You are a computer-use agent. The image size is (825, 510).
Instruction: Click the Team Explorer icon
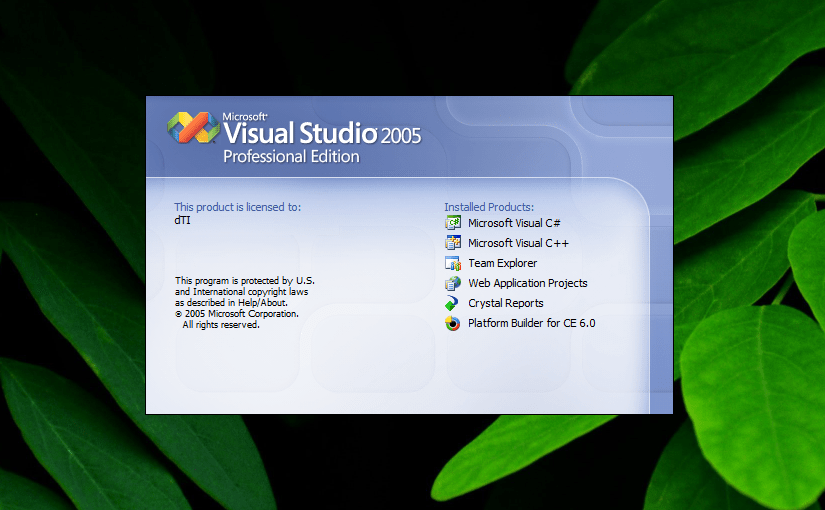[x=452, y=263]
